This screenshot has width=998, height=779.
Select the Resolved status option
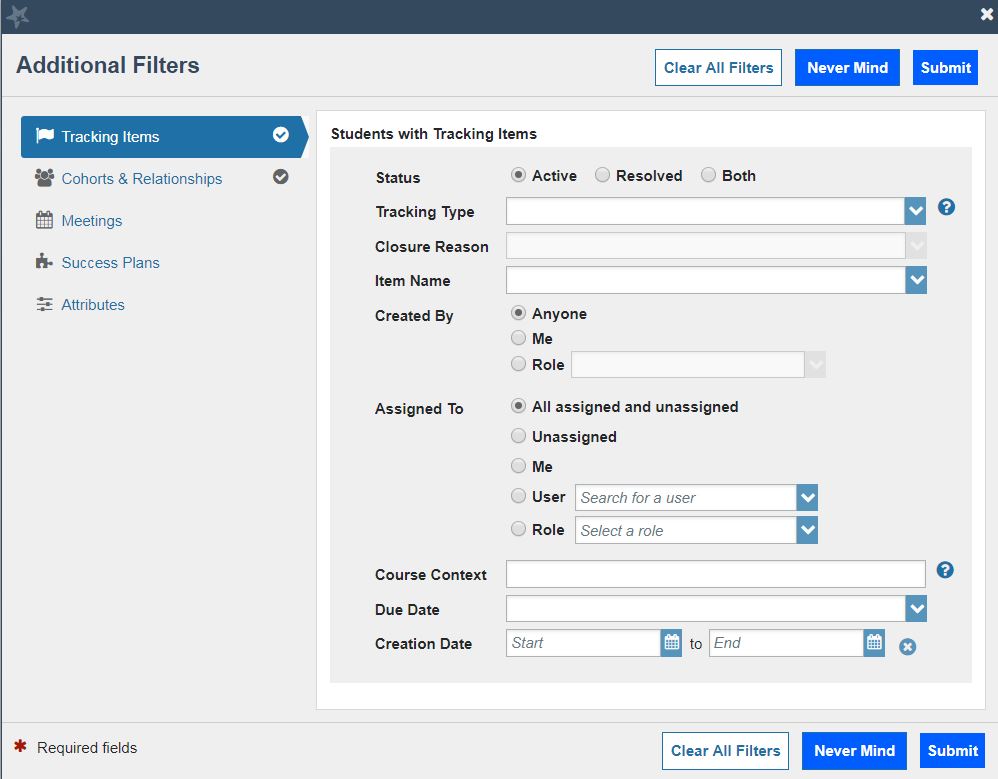[602, 175]
